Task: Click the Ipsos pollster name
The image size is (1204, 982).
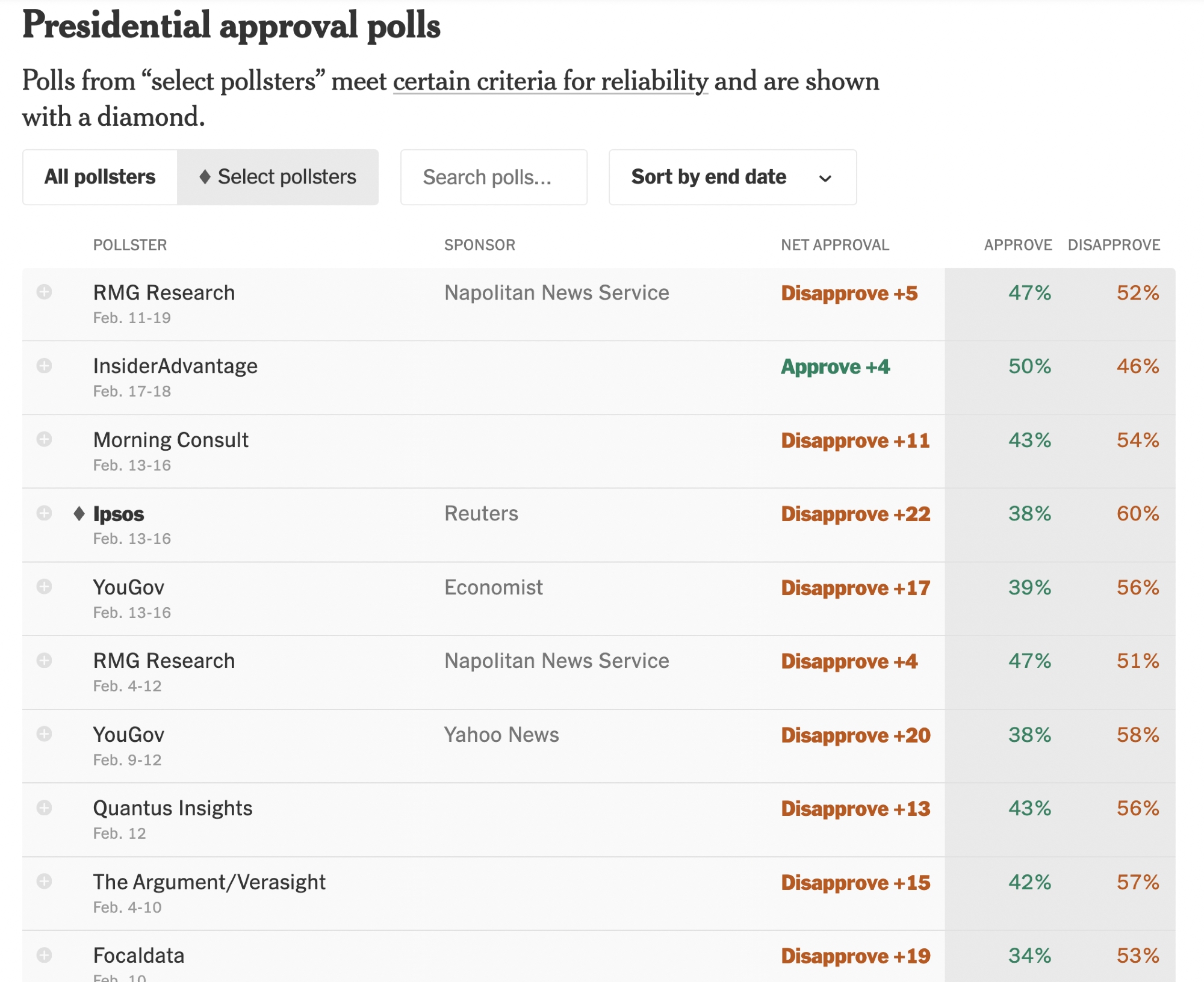Action: pos(119,514)
